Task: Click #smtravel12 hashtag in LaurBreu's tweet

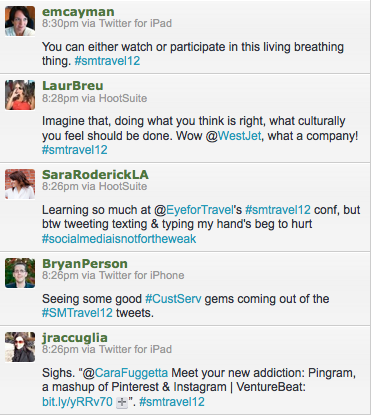Action: tap(75, 150)
